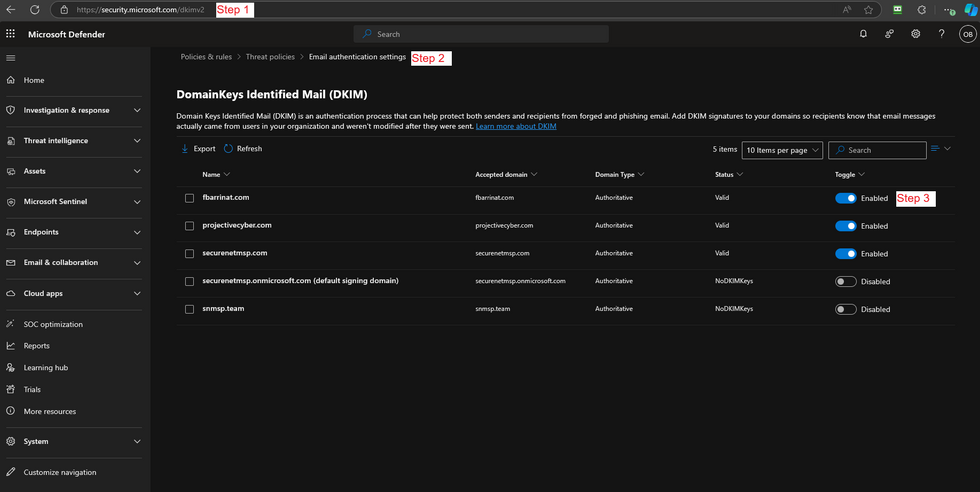980x492 pixels.
Task: Open the app launcher waffle icon
Action: (11, 34)
